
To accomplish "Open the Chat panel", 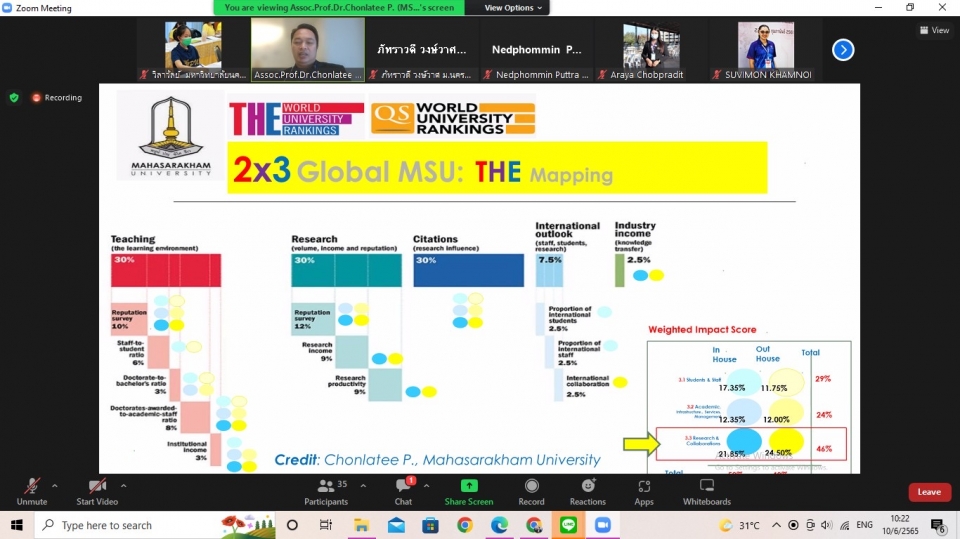I will pos(403,492).
